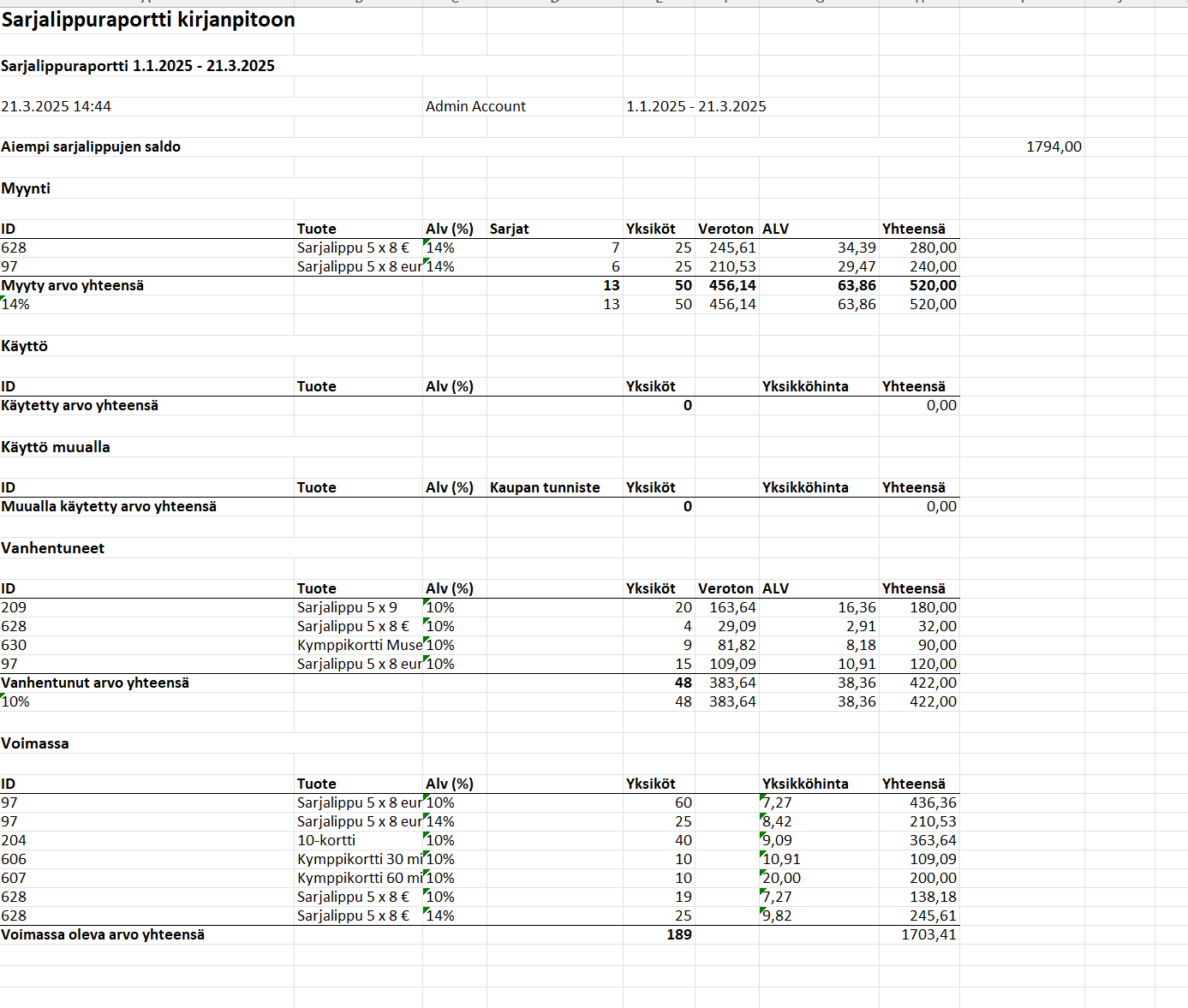The height and width of the screenshot is (1008, 1188).
Task: Select the 'Kaupan tunniste' column header
Action: 545,487
